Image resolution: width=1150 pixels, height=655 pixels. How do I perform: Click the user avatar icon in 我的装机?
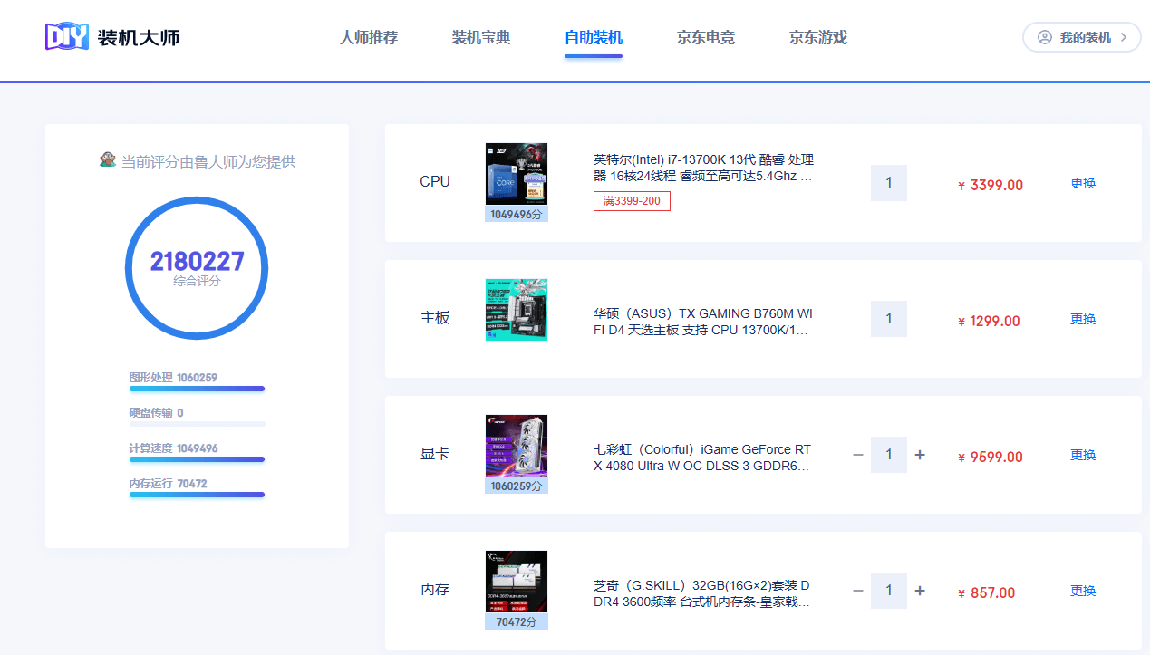click(1044, 37)
